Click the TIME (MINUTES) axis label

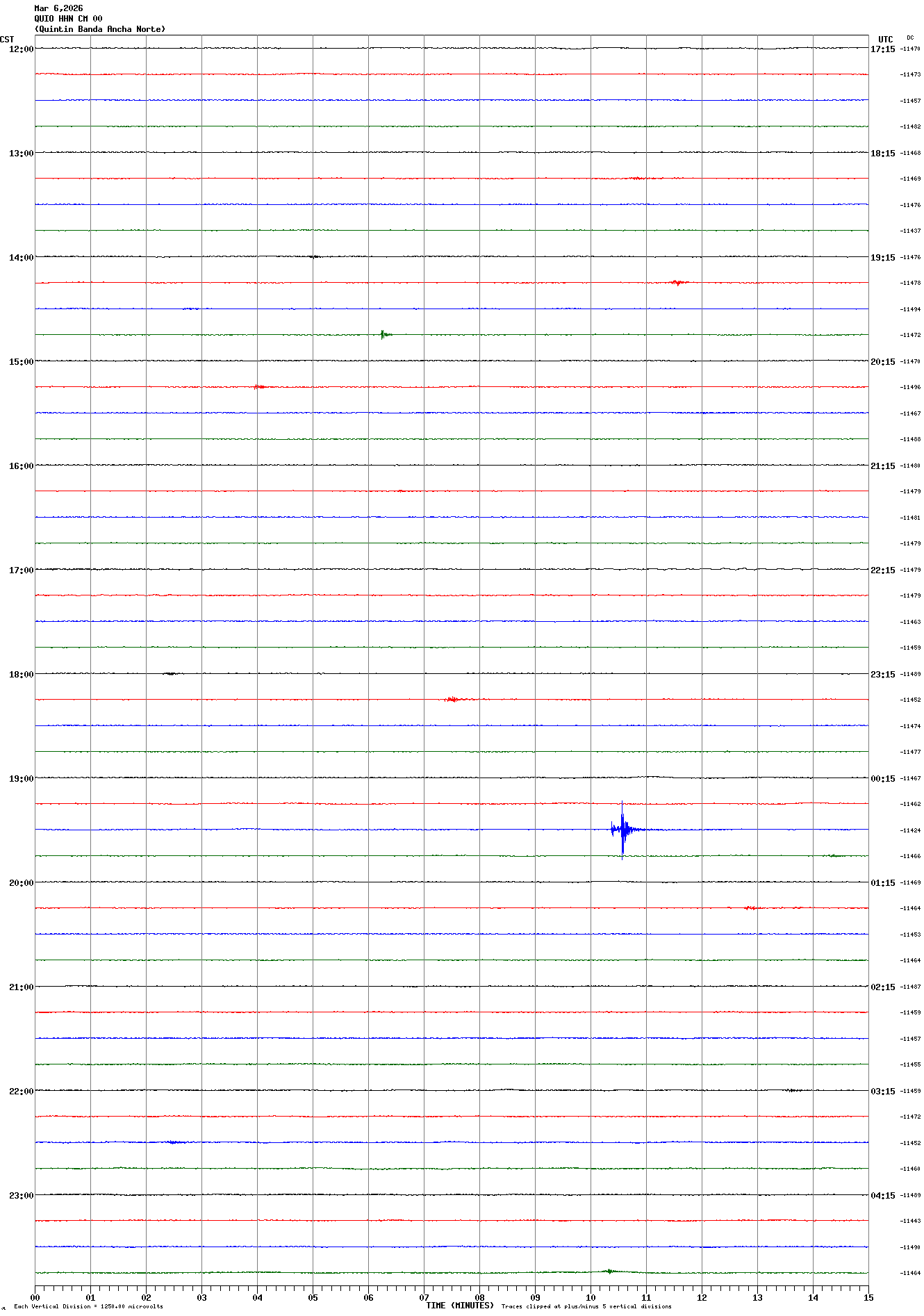tap(459, 1306)
